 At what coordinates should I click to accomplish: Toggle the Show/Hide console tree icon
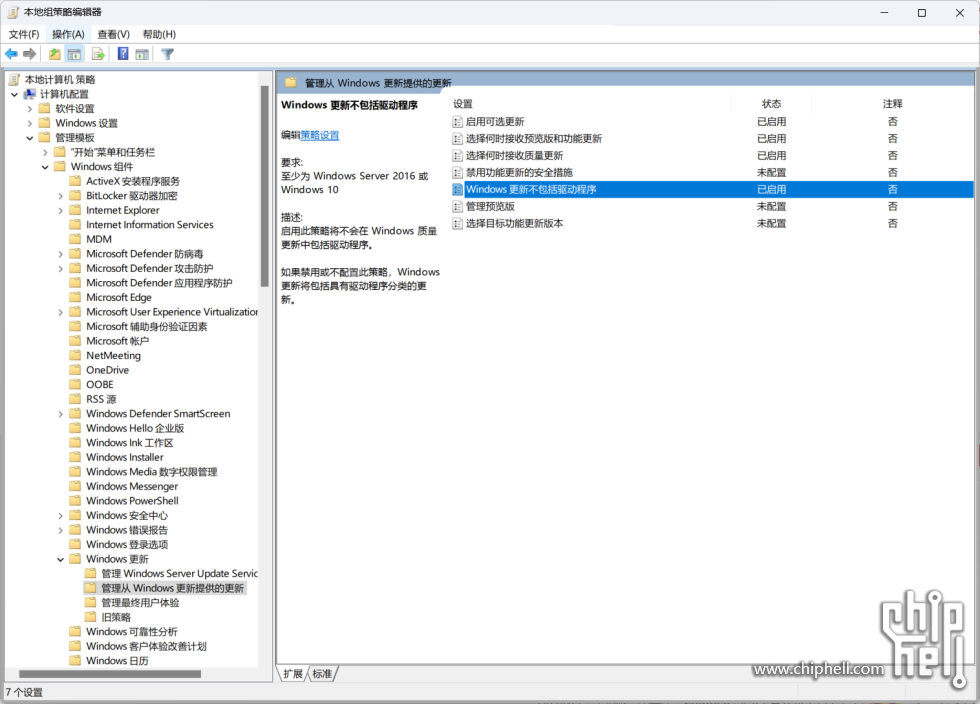coord(74,54)
